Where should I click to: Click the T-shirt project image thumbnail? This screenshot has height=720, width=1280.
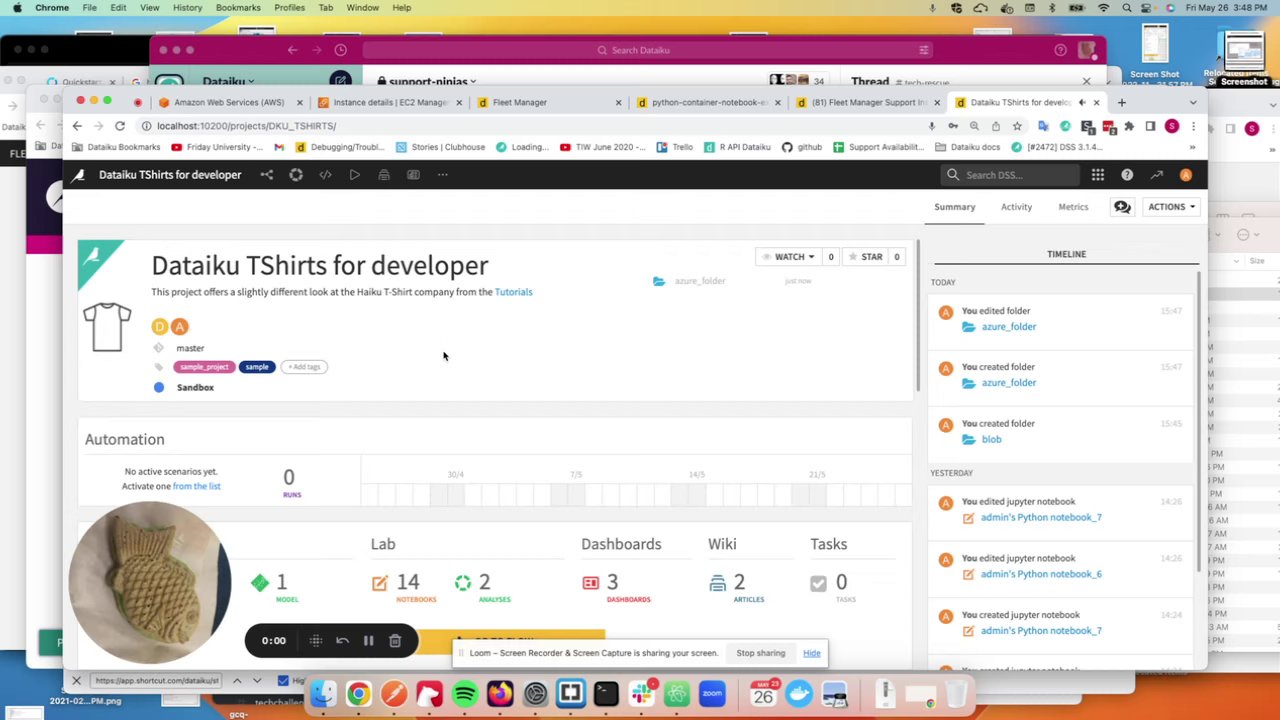click(x=107, y=326)
